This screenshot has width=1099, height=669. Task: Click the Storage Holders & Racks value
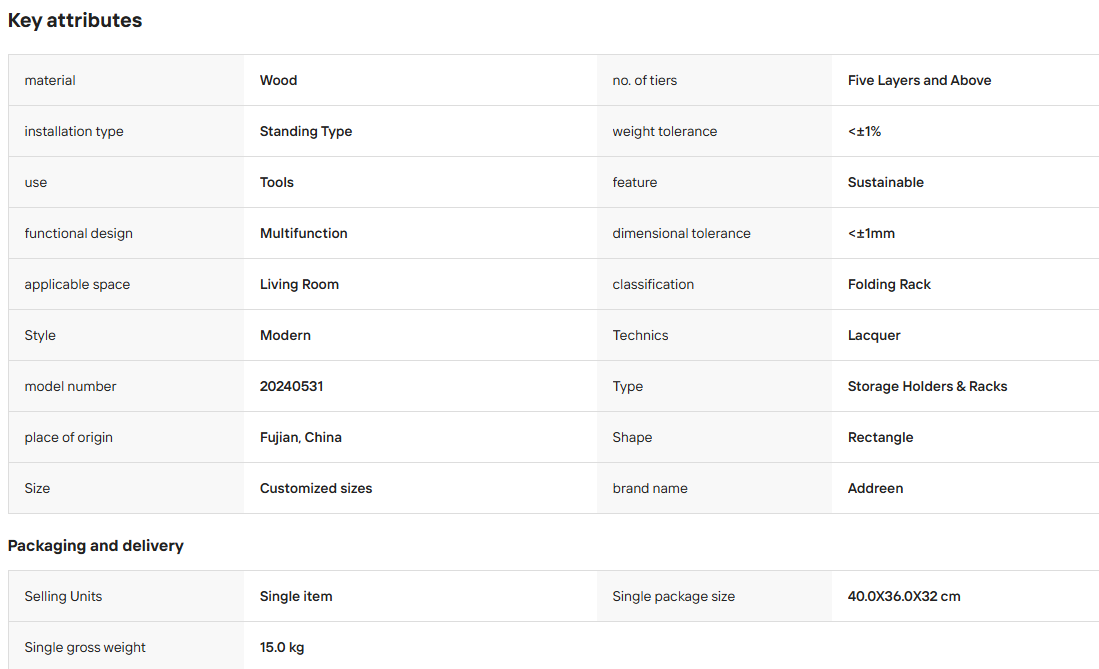[x=927, y=386]
